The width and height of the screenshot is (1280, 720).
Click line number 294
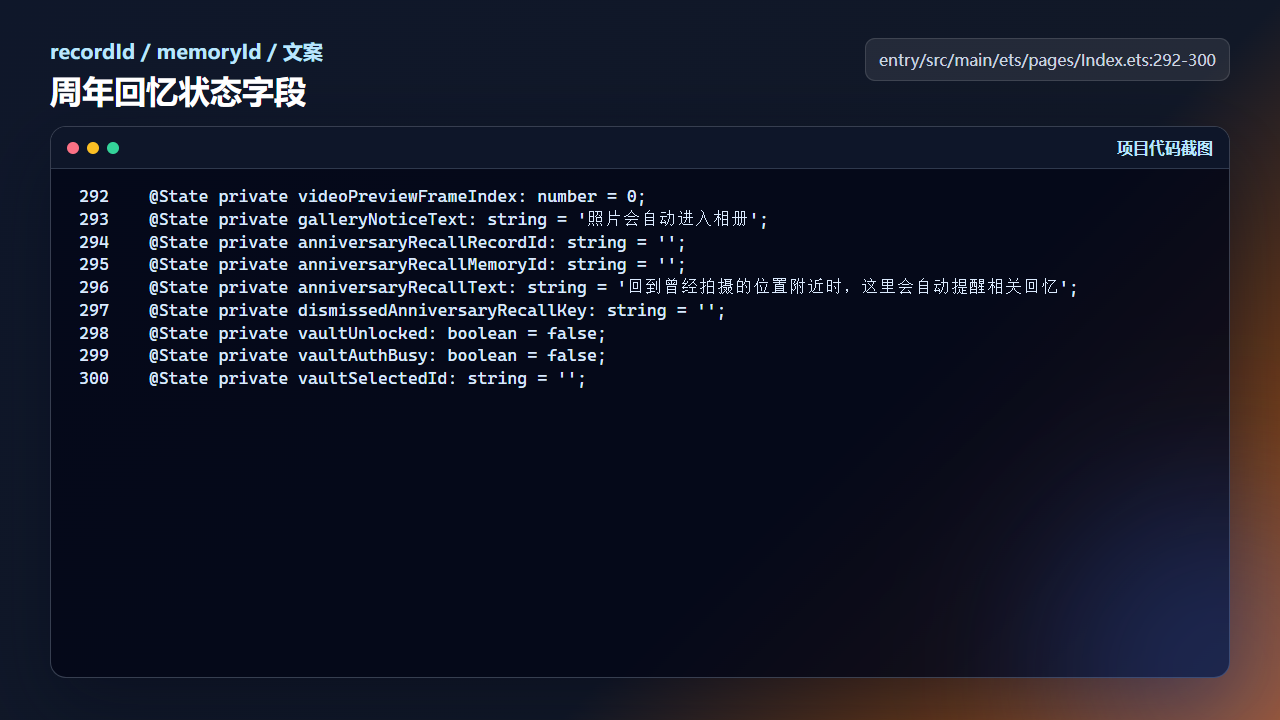(94, 242)
